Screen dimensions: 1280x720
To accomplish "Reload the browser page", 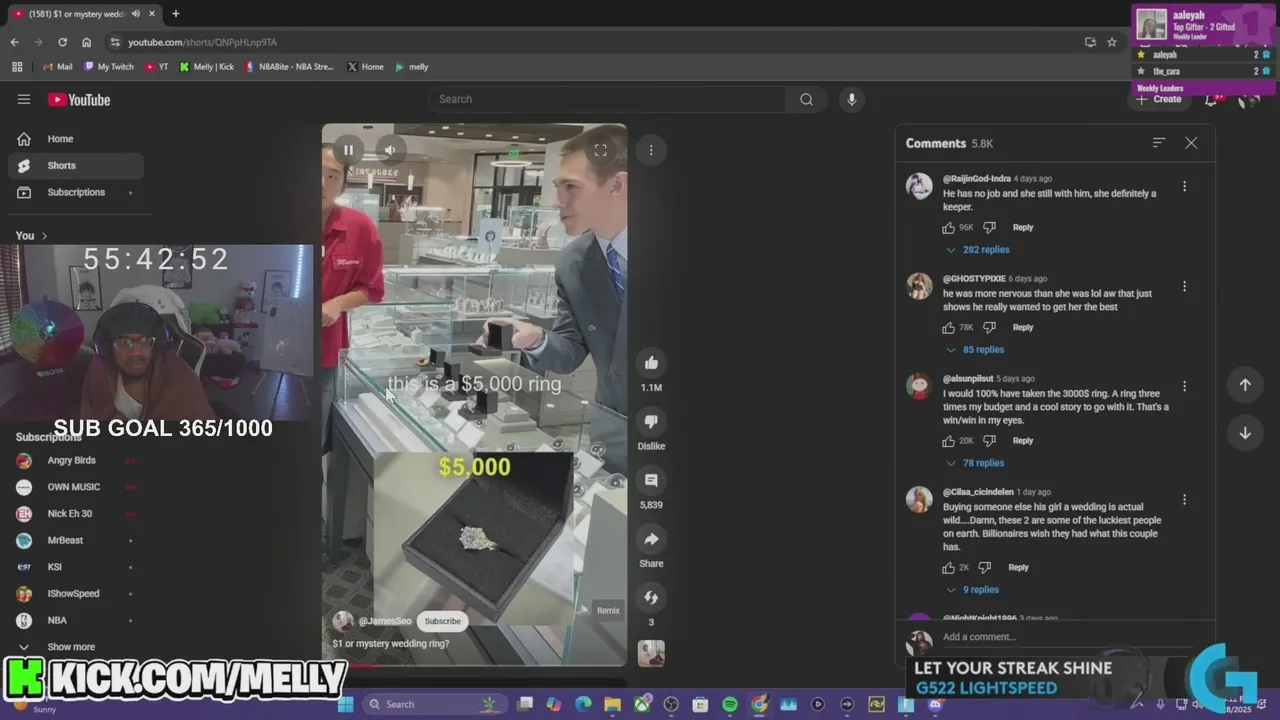I will (x=62, y=42).
